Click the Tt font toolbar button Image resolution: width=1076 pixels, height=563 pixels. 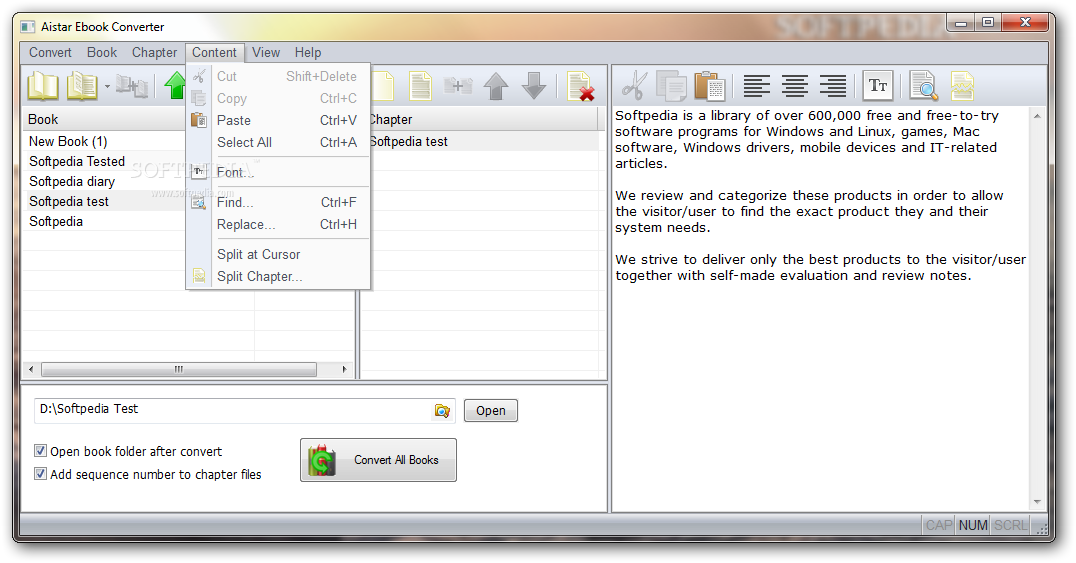click(x=878, y=87)
